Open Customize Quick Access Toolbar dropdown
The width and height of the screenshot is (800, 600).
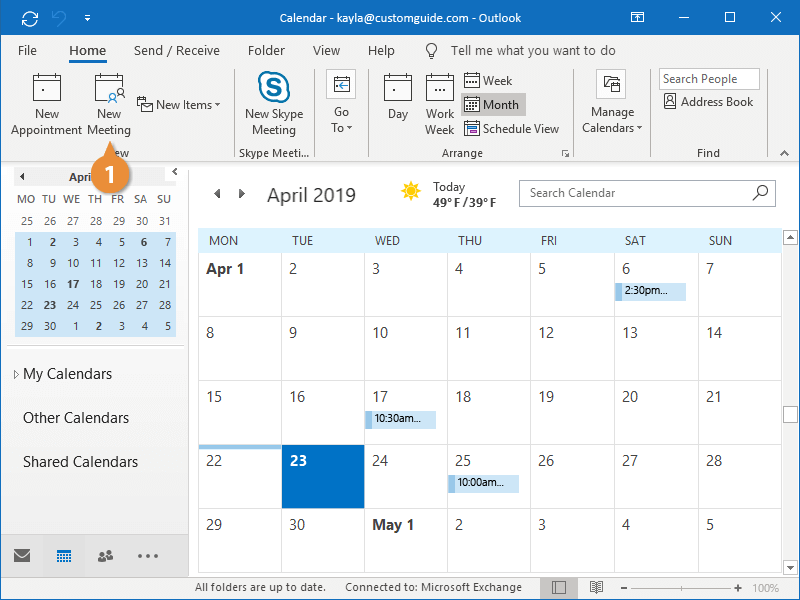tap(87, 18)
